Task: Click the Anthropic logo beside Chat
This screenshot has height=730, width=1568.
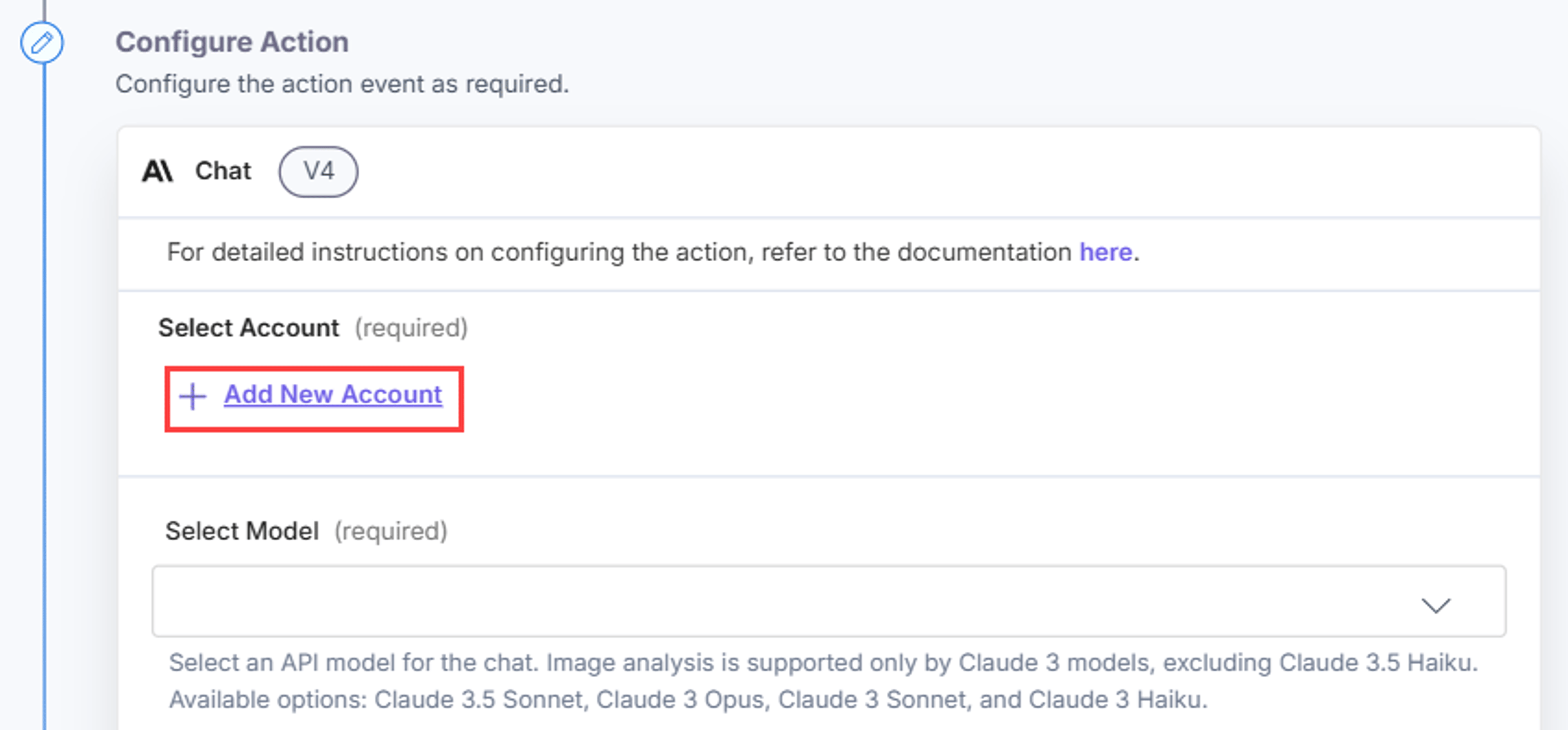Action: 158,171
